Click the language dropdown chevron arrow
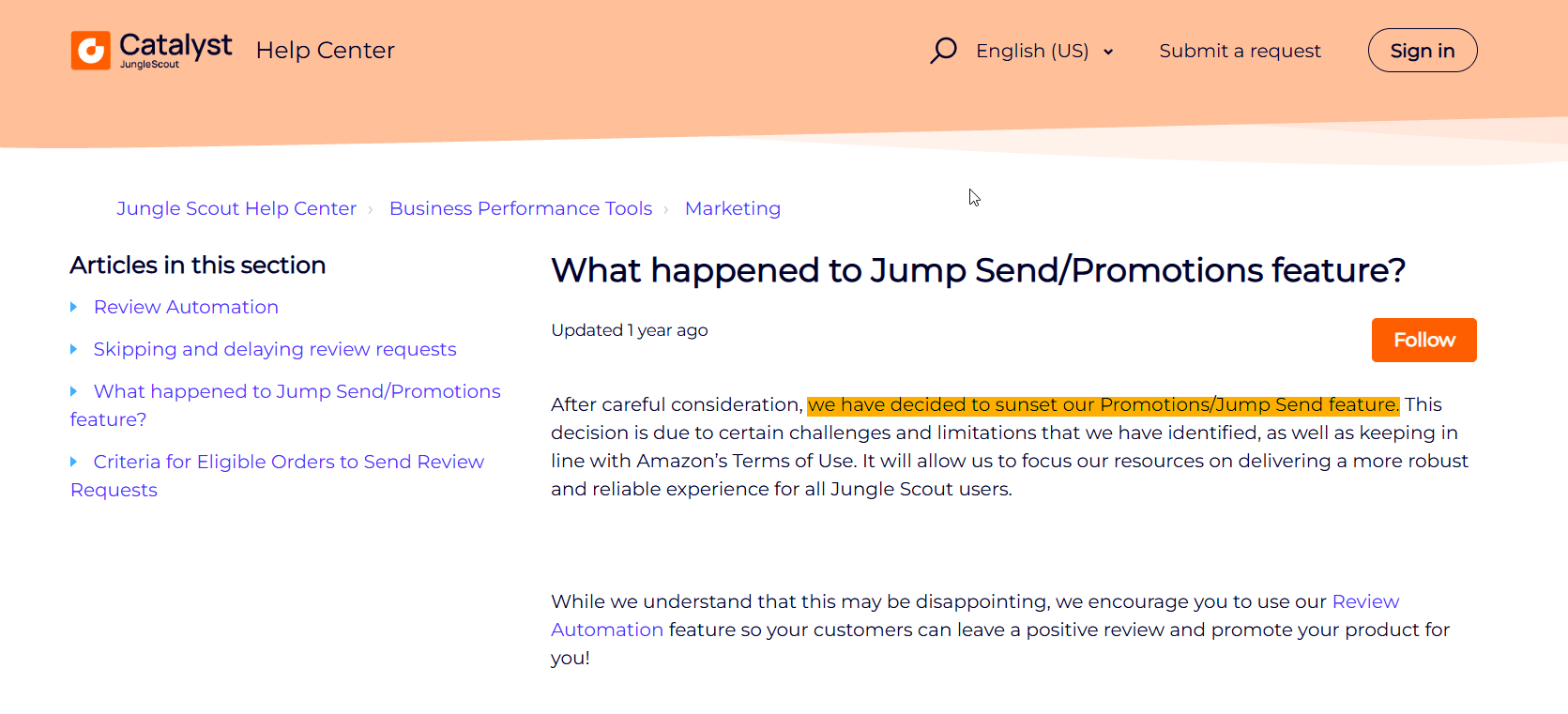Viewport: 1568px width, 714px height. click(x=1108, y=53)
